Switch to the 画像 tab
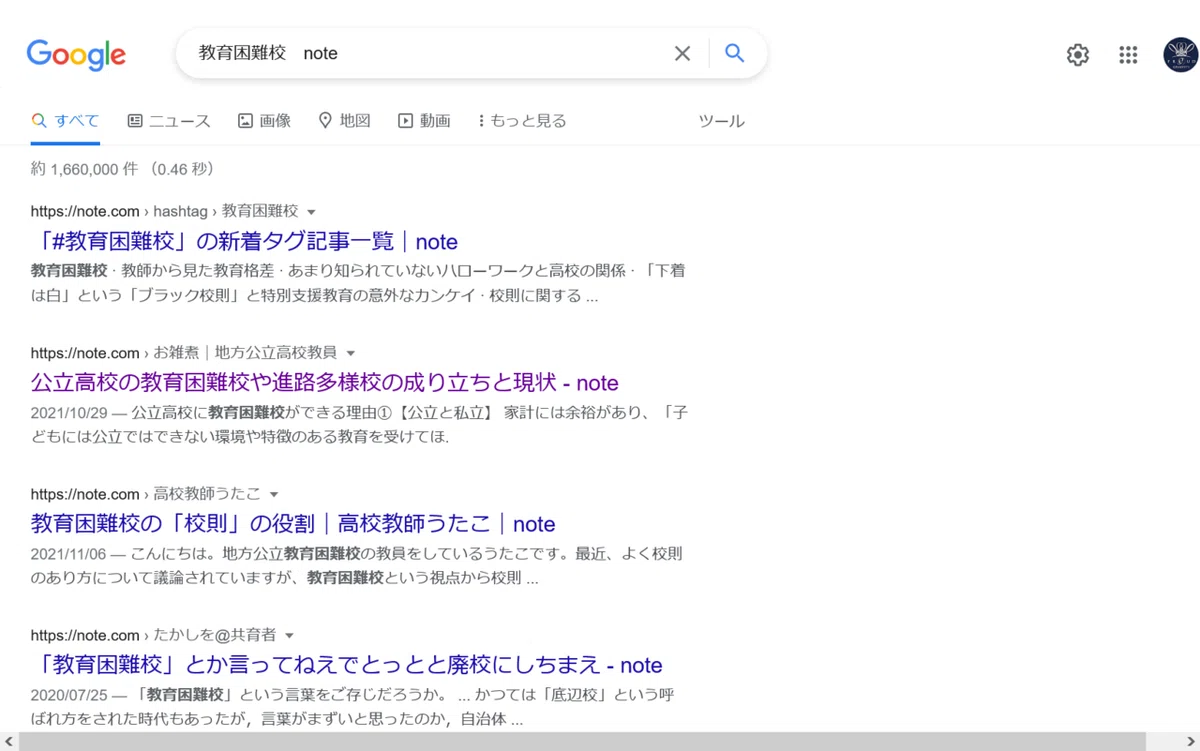The height and width of the screenshot is (751, 1200). tap(264, 121)
